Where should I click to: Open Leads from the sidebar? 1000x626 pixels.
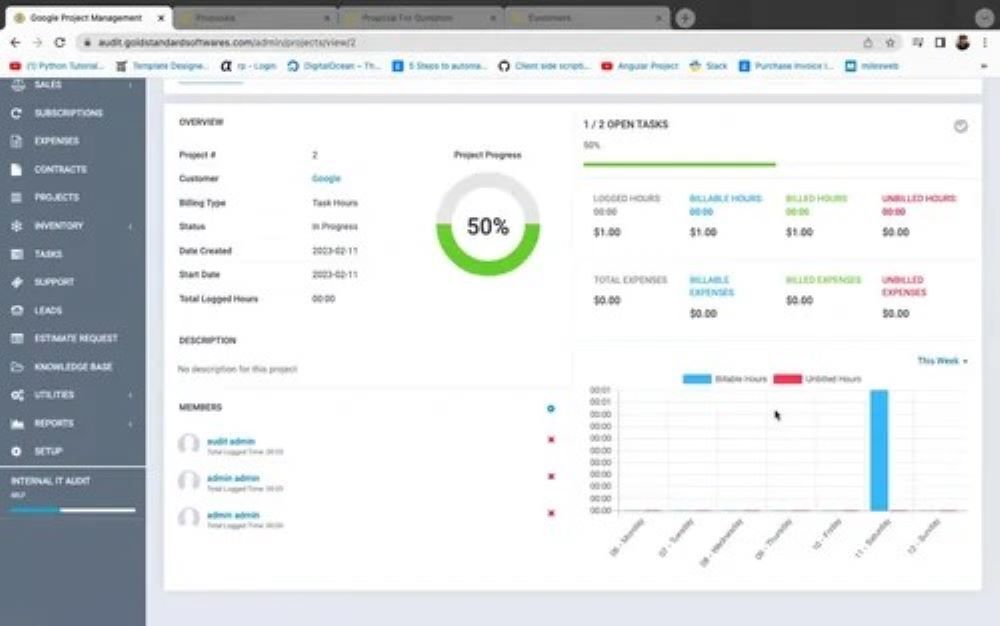tap(17, 310)
